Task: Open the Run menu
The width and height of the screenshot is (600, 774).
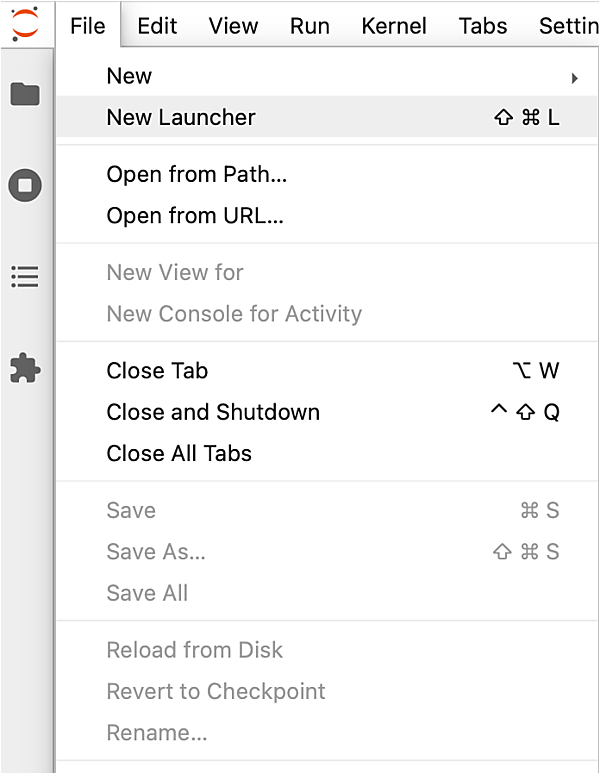Action: pyautogui.click(x=310, y=26)
